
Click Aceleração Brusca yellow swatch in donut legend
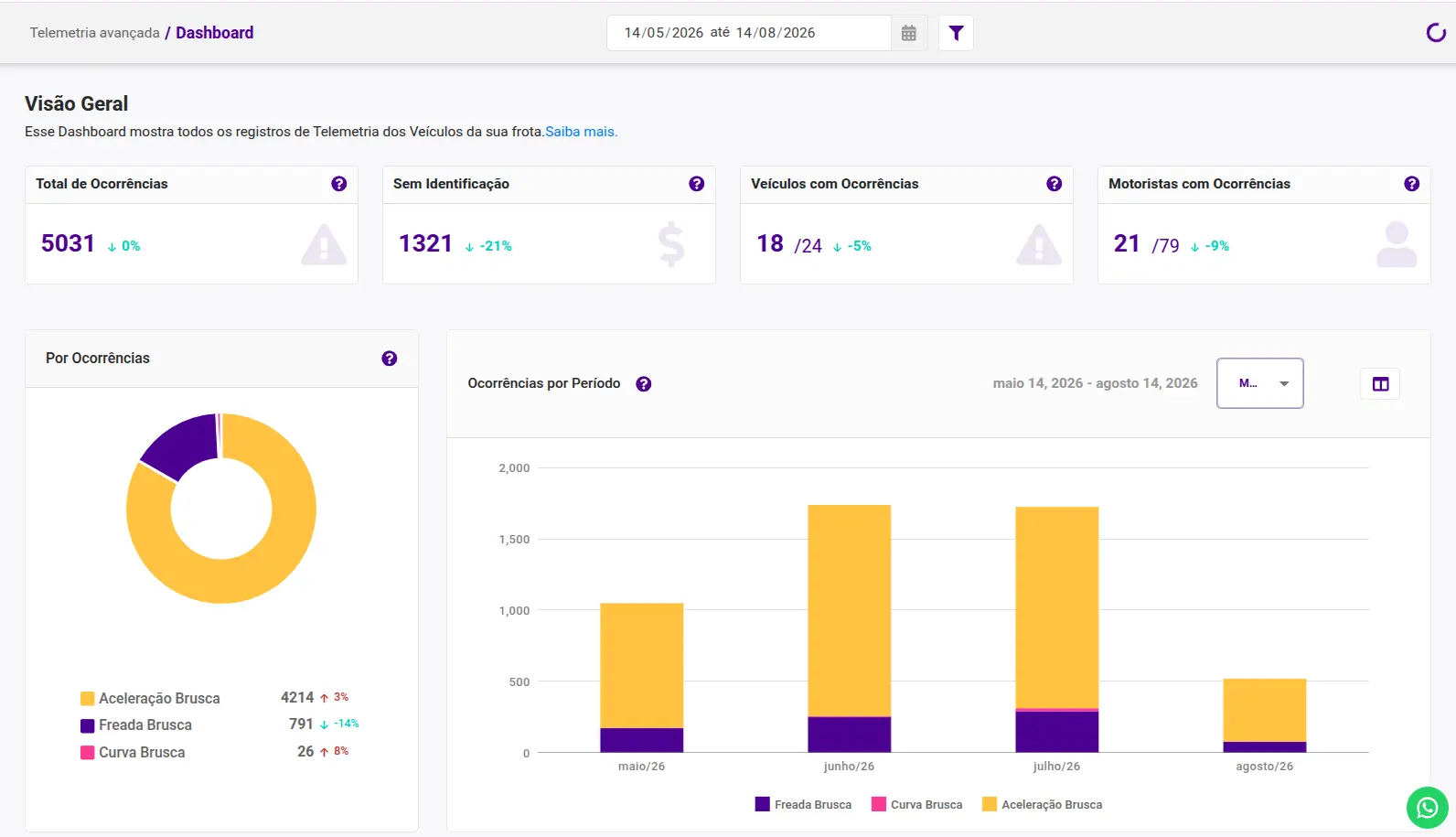coord(88,699)
